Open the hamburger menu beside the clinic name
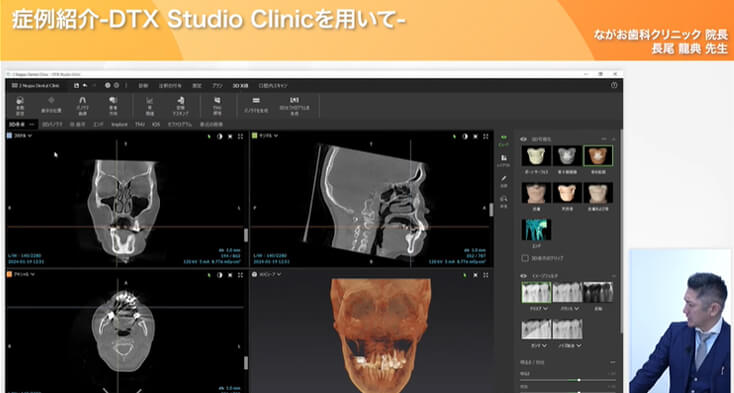 [14, 86]
